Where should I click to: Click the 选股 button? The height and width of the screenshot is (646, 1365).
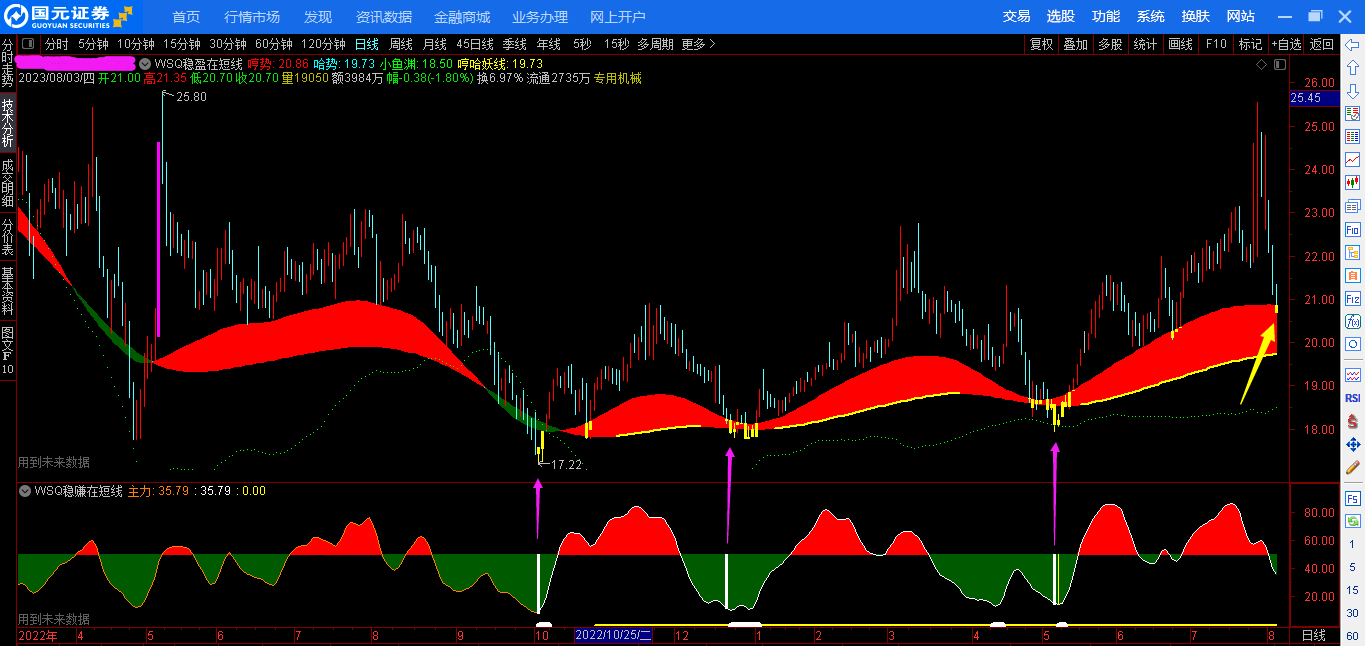pyautogui.click(x=1061, y=16)
